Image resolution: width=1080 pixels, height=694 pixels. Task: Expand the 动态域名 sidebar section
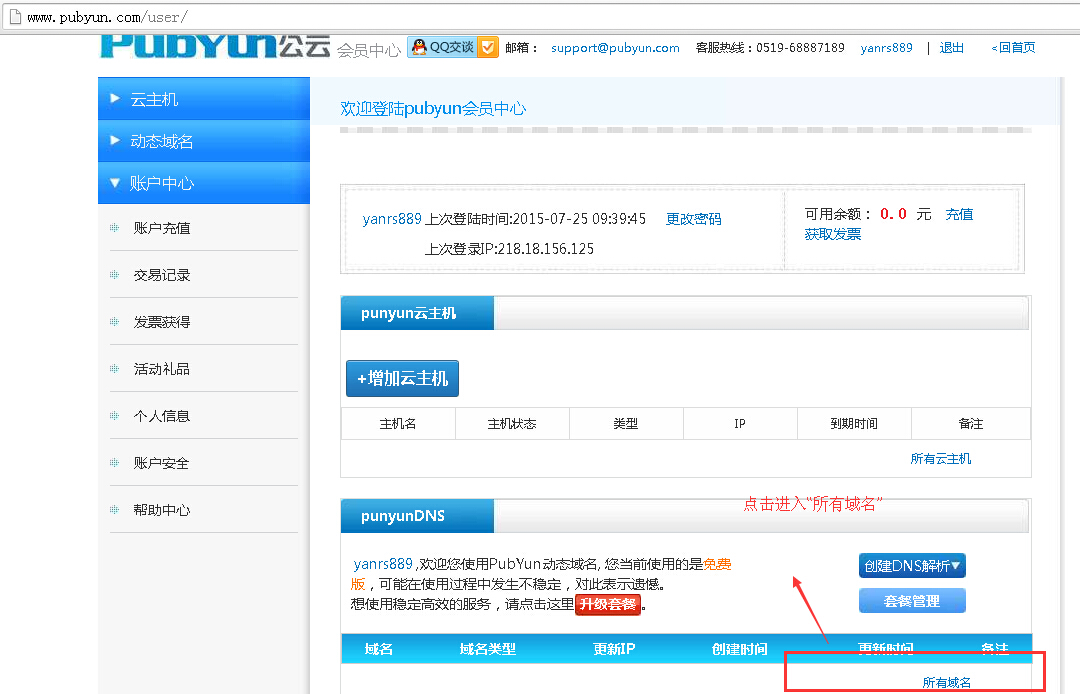coord(204,141)
